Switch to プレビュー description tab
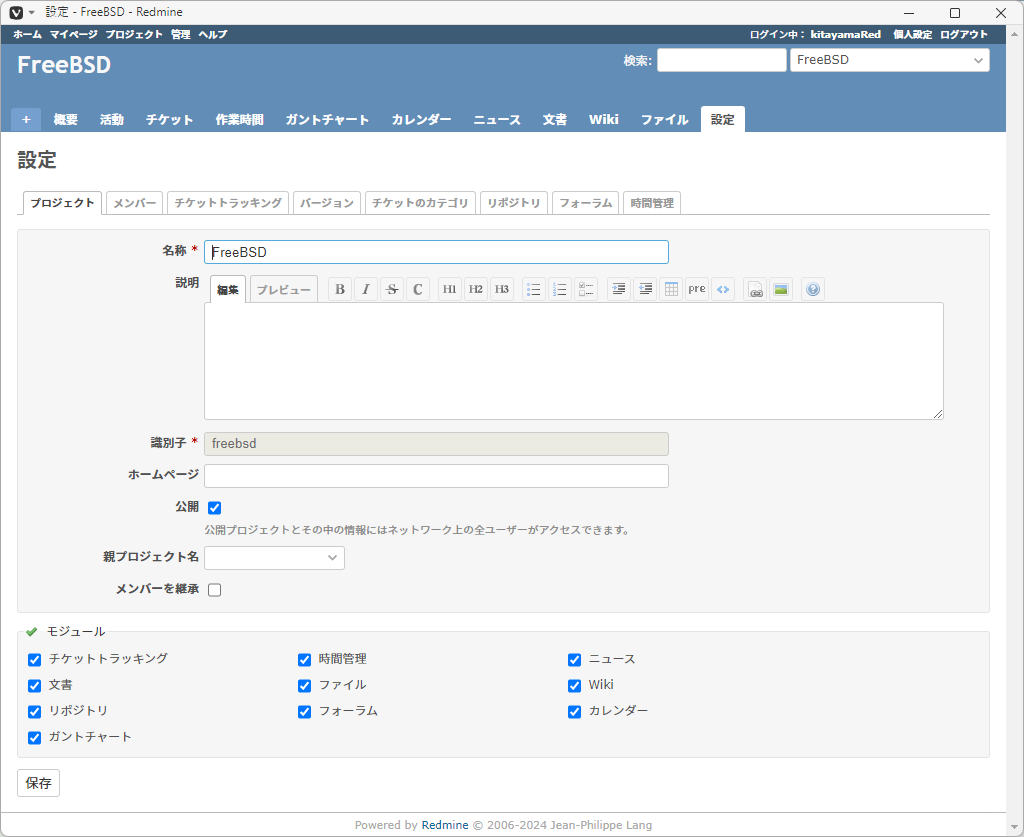Image resolution: width=1024 pixels, height=837 pixels. [283, 289]
